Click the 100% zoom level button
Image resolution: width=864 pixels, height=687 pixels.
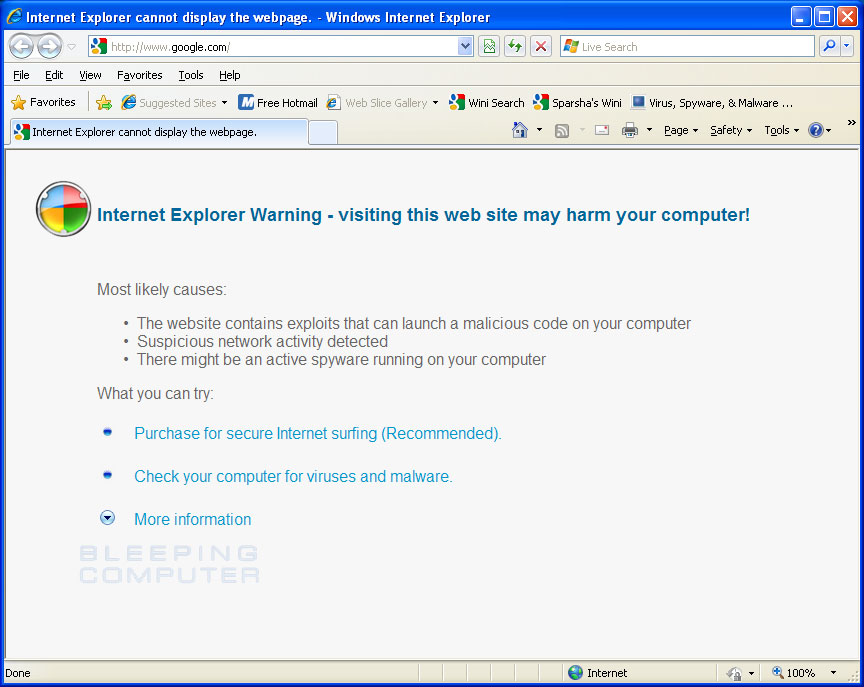[794, 672]
